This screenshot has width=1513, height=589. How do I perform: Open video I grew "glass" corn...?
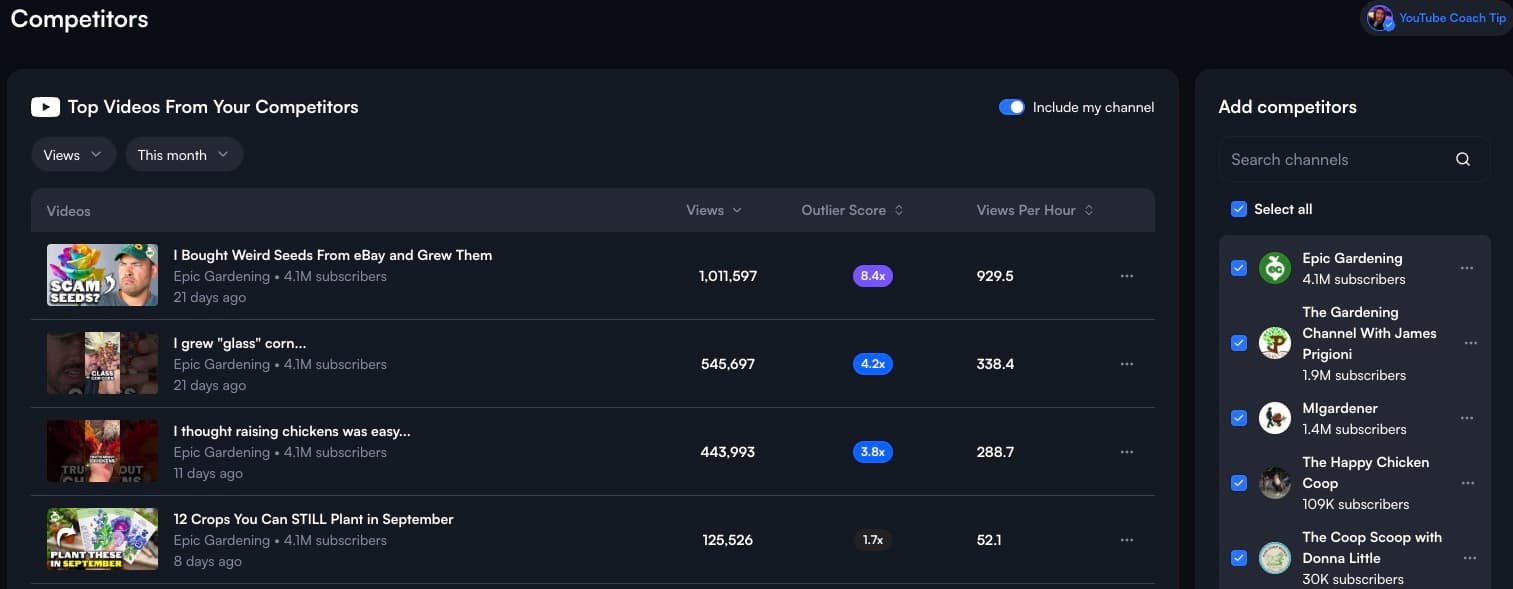tap(239, 343)
